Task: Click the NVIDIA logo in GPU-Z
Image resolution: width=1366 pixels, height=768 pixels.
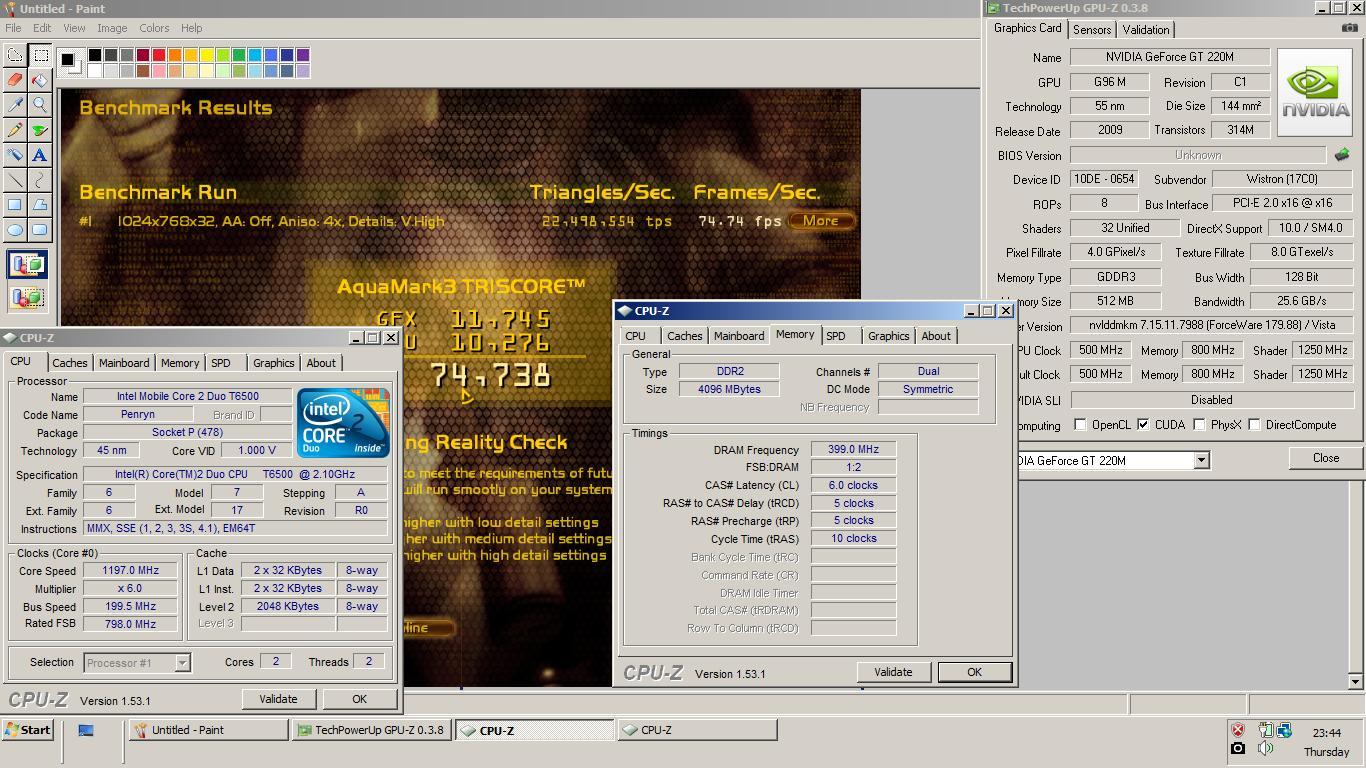Action: coord(1314,94)
